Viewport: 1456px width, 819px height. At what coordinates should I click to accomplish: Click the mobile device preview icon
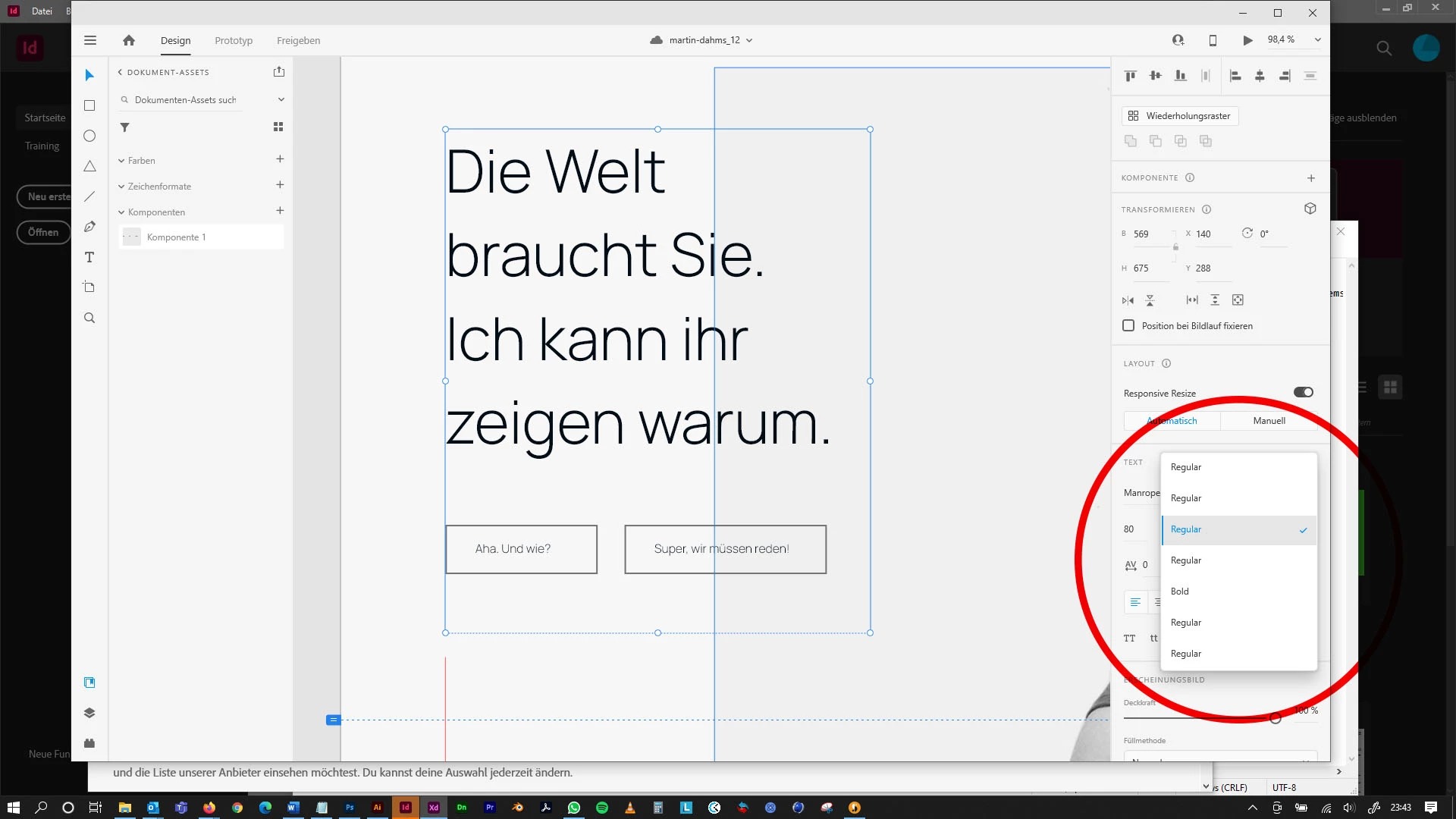1213,40
